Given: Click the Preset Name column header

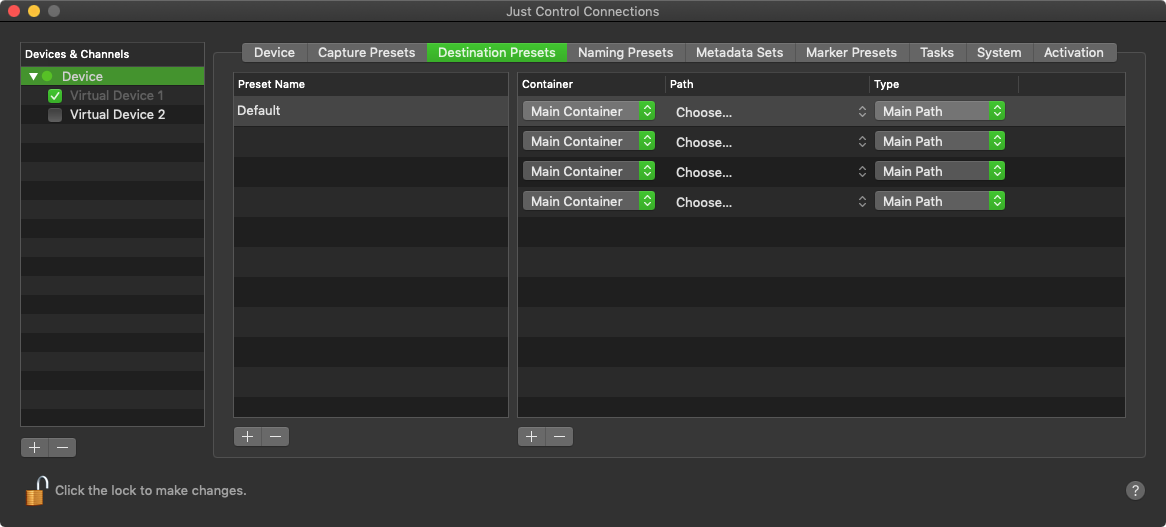Looking at the screenshot, I should 370,85.
